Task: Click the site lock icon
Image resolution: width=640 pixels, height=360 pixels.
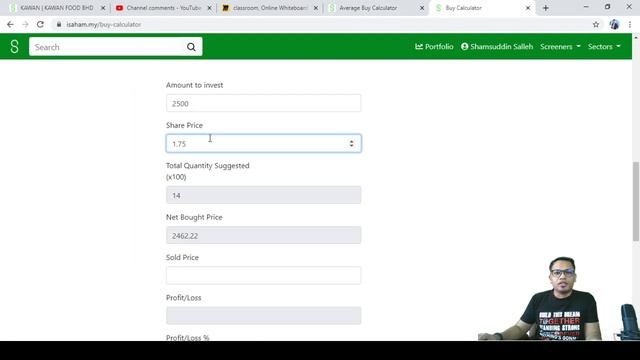Action: [59, 24]
